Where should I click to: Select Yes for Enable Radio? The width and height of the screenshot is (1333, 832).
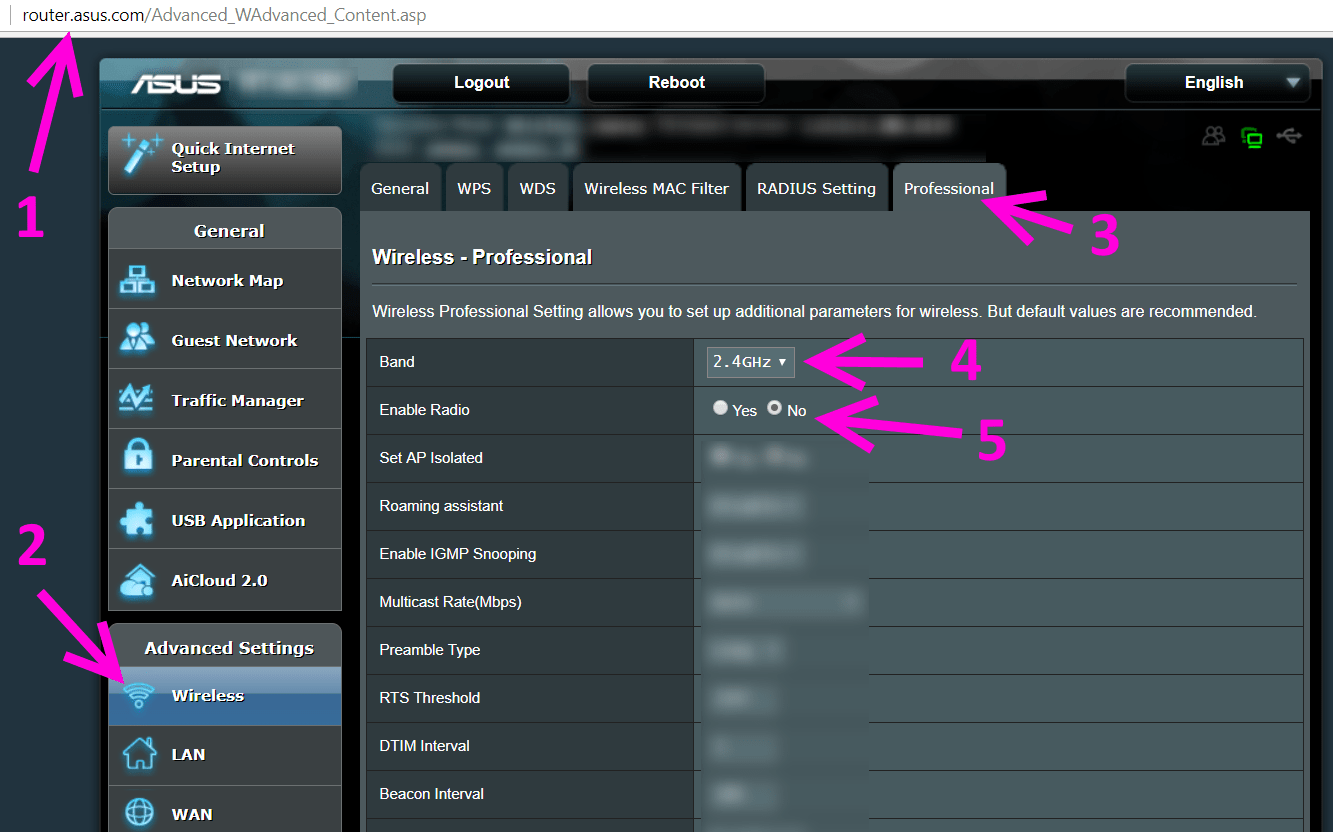point(721,409)
